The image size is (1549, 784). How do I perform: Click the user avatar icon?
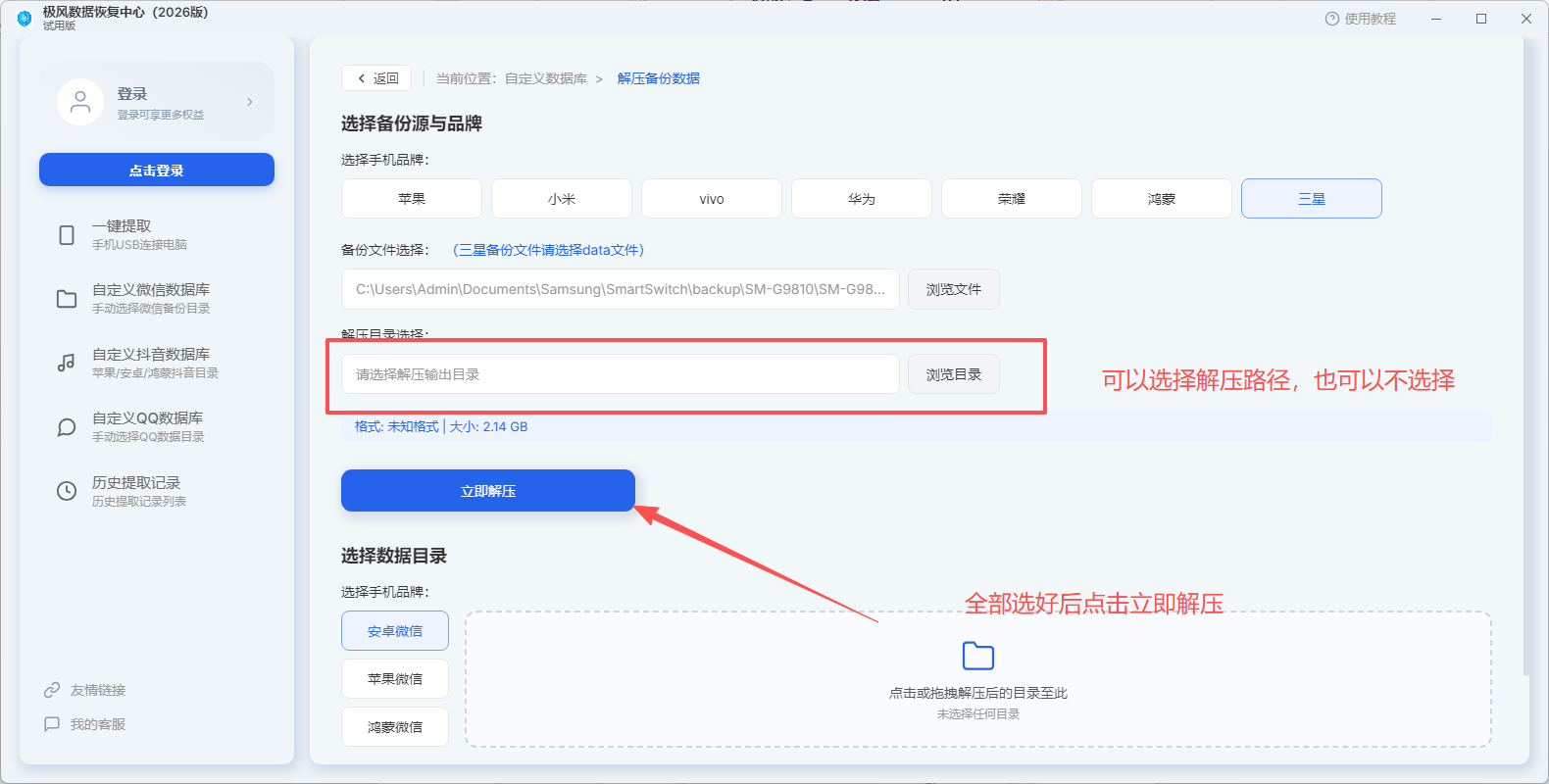(80, 102)
